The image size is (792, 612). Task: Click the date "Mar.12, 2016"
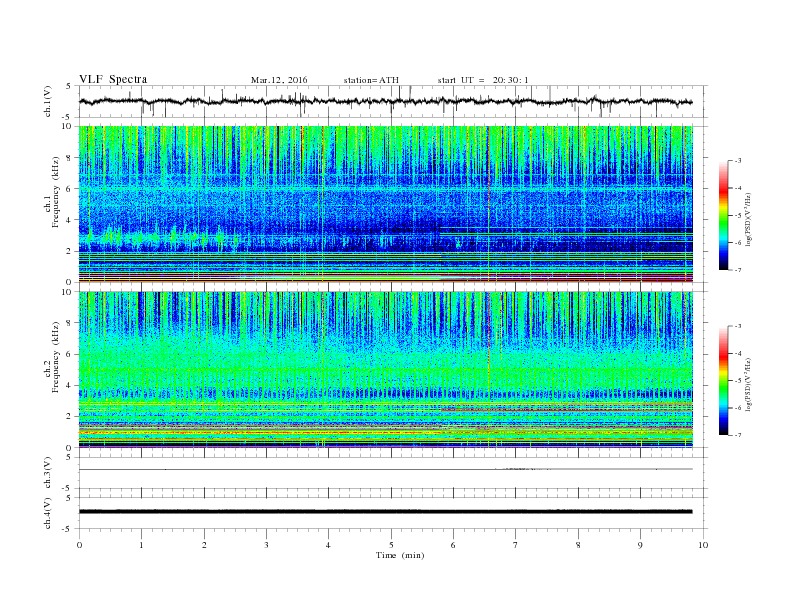click(x=279, y=80)
